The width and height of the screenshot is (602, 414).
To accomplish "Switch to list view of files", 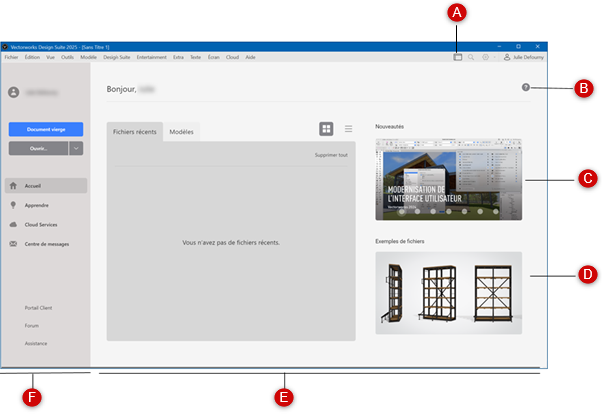I will (x=348, y=129).
